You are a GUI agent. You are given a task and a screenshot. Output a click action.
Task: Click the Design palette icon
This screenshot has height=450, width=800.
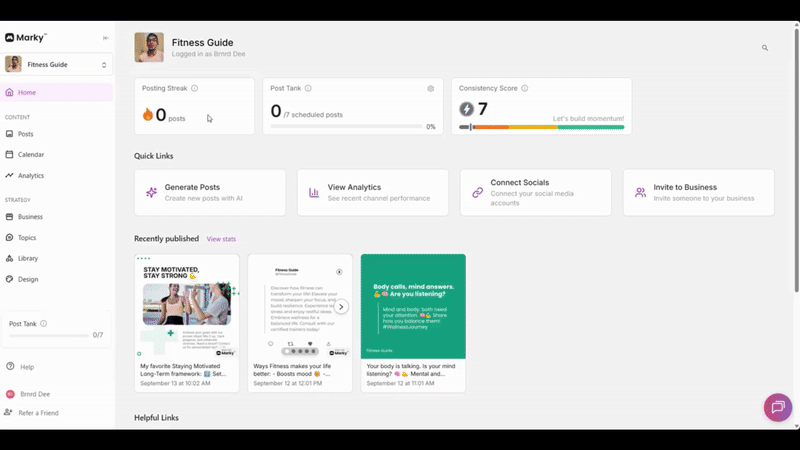point(9,279)
